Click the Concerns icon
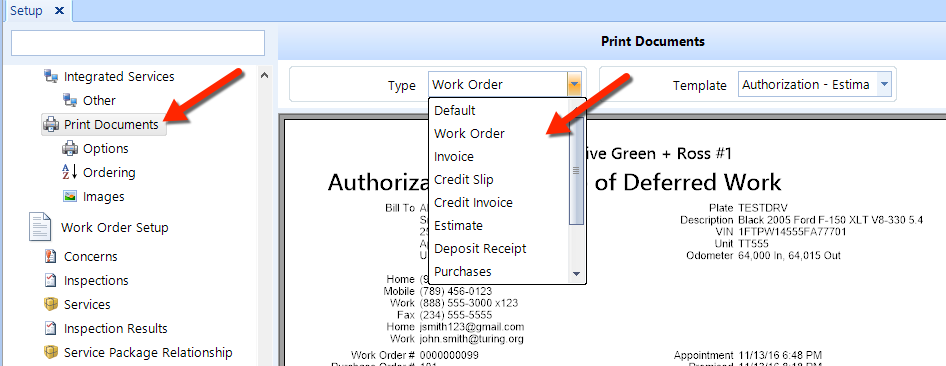 (51, 256)
